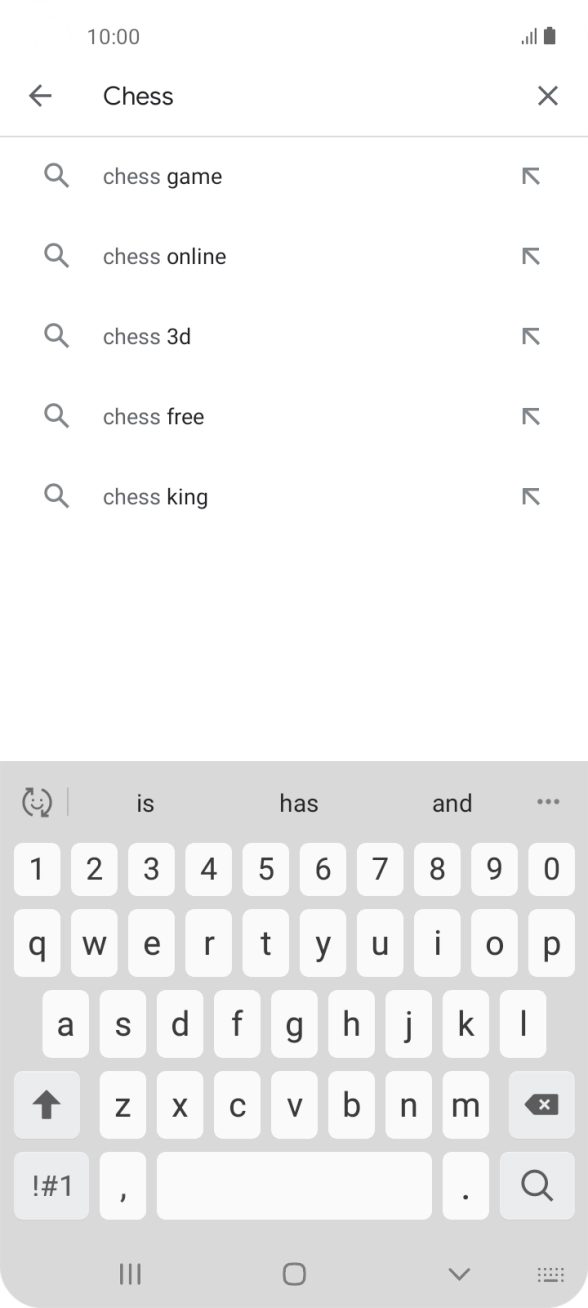
Task: Tap the back arrow to leave search
Action: click(x=39, y=95)
